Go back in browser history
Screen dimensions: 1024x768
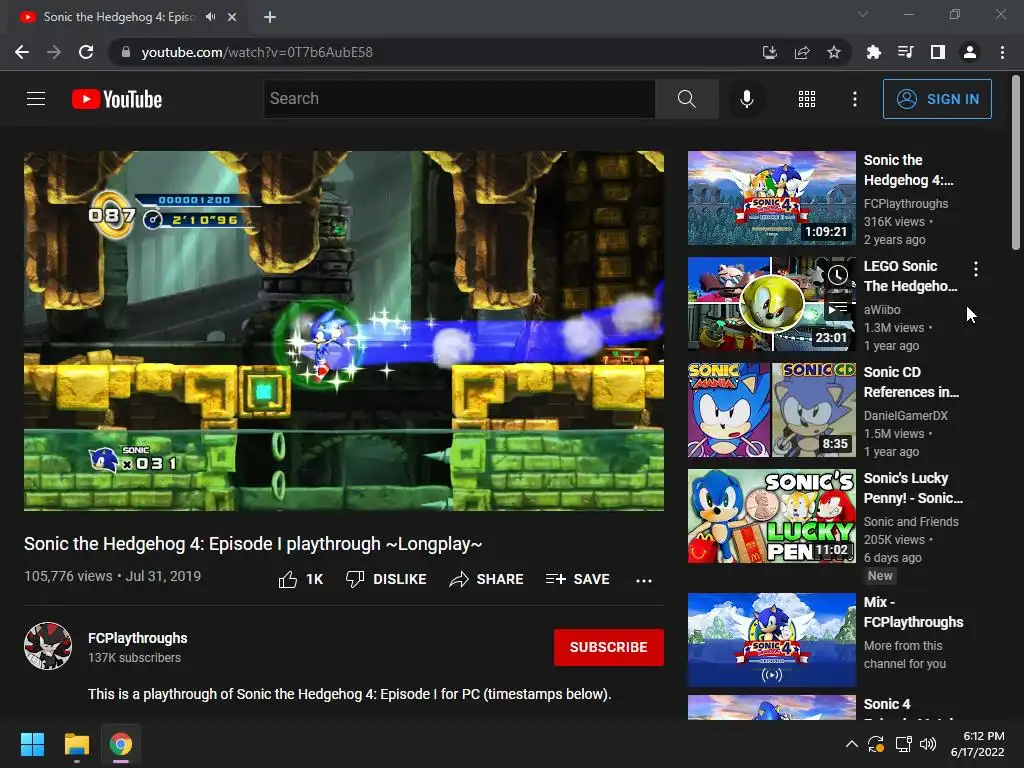(22, 52)
